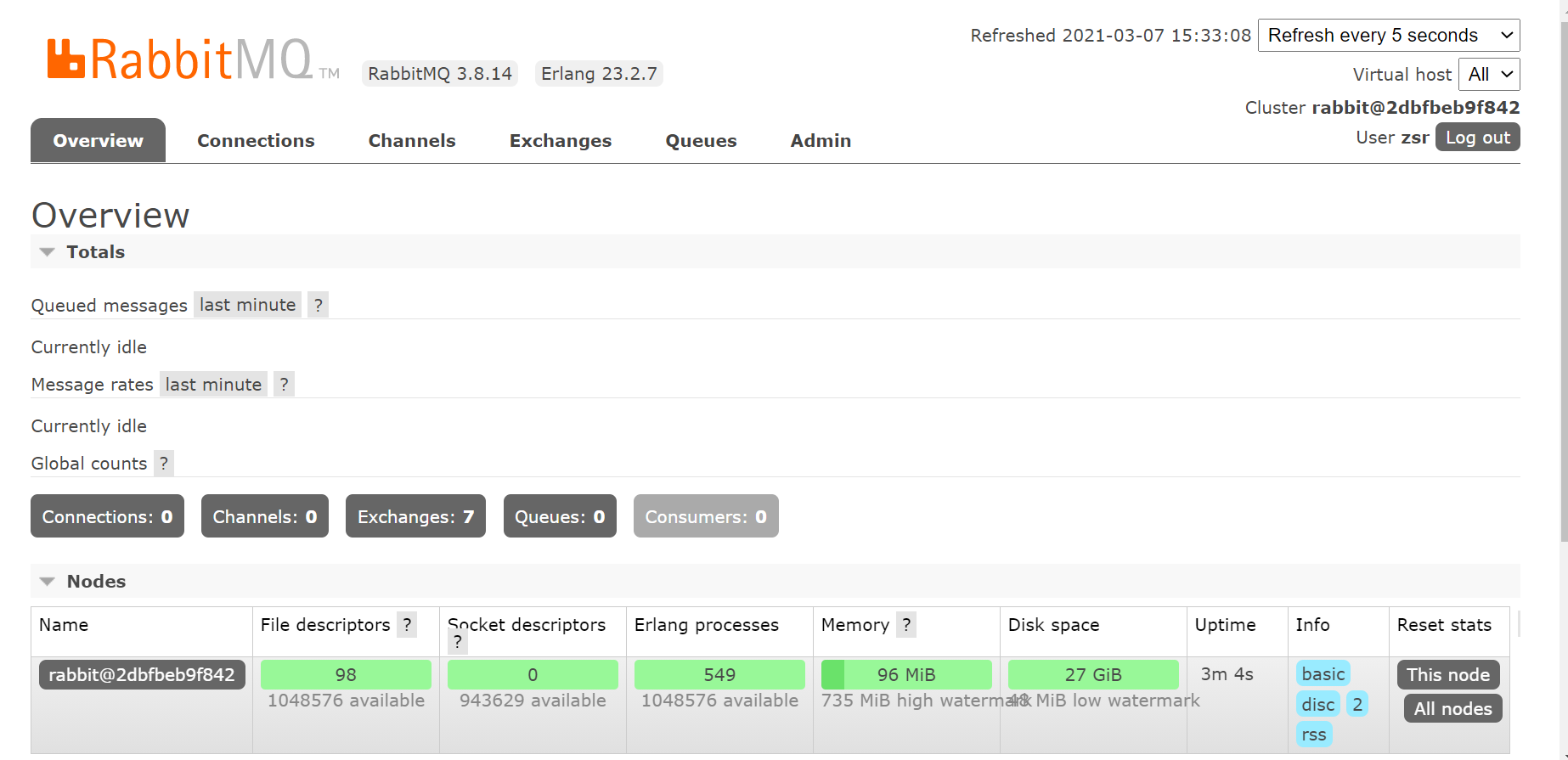1568x760 pixels.
Task: Click the Exchanges: 7 count badge
Action: [415, 517]
